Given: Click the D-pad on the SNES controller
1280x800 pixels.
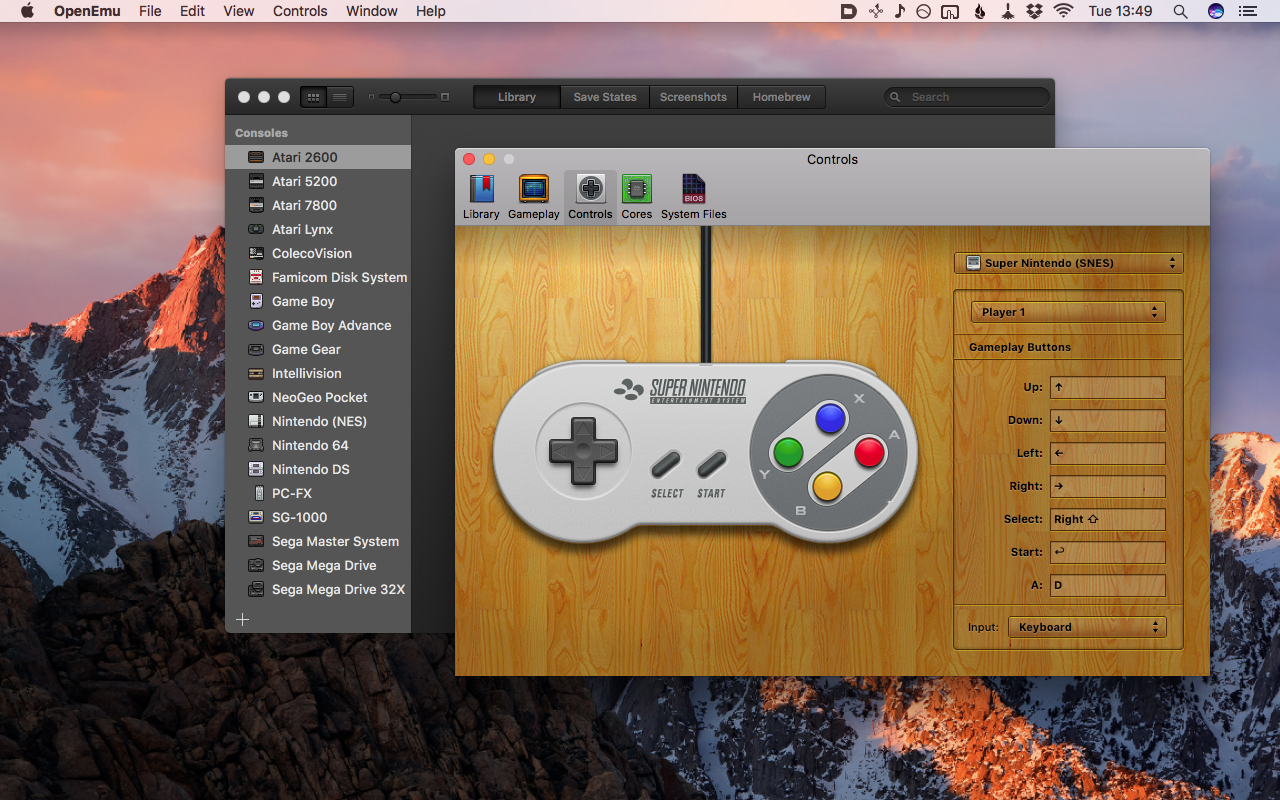Looking at the screenshot, I should coord(583,451).
